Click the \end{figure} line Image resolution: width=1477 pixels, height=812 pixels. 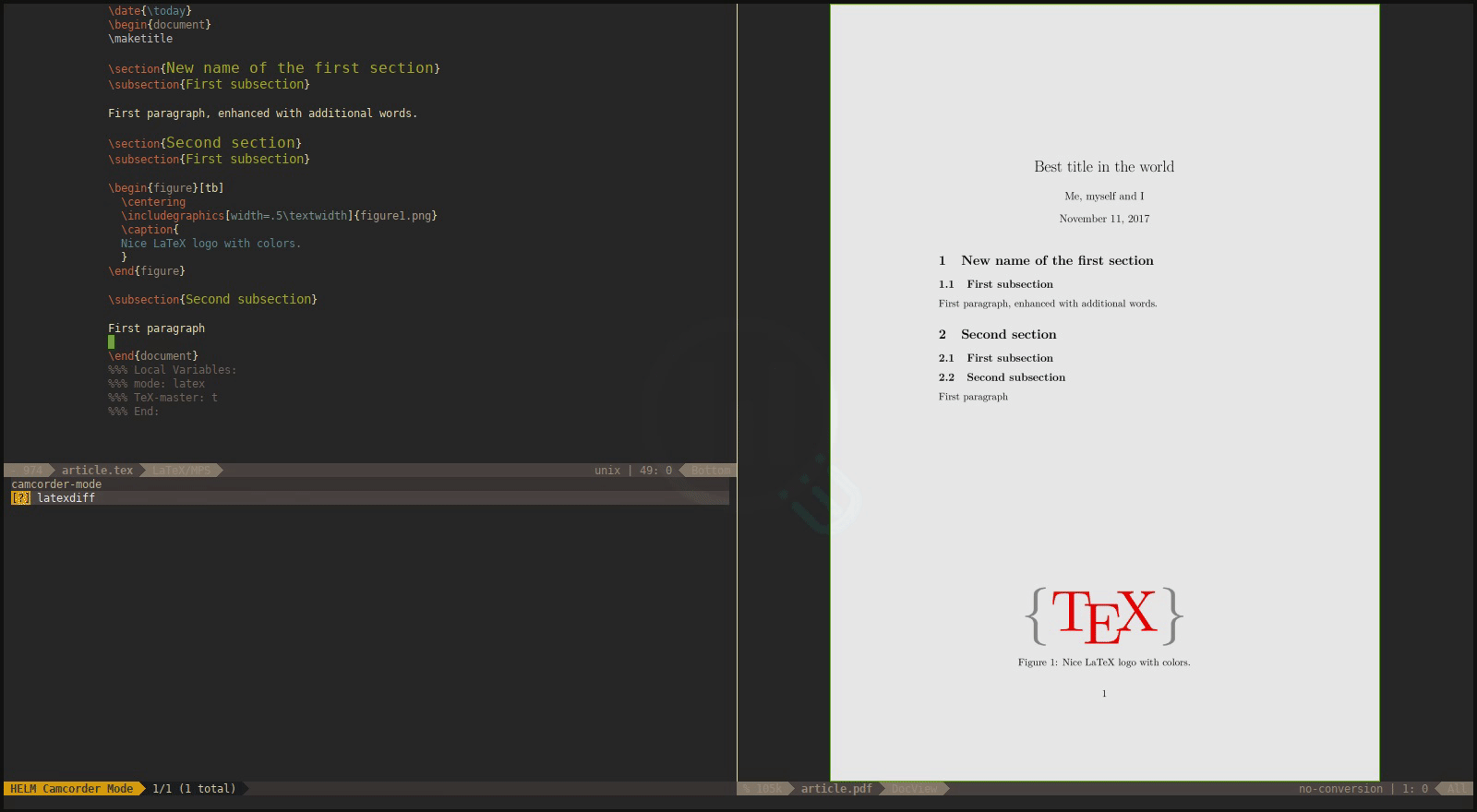coord(147,271)
